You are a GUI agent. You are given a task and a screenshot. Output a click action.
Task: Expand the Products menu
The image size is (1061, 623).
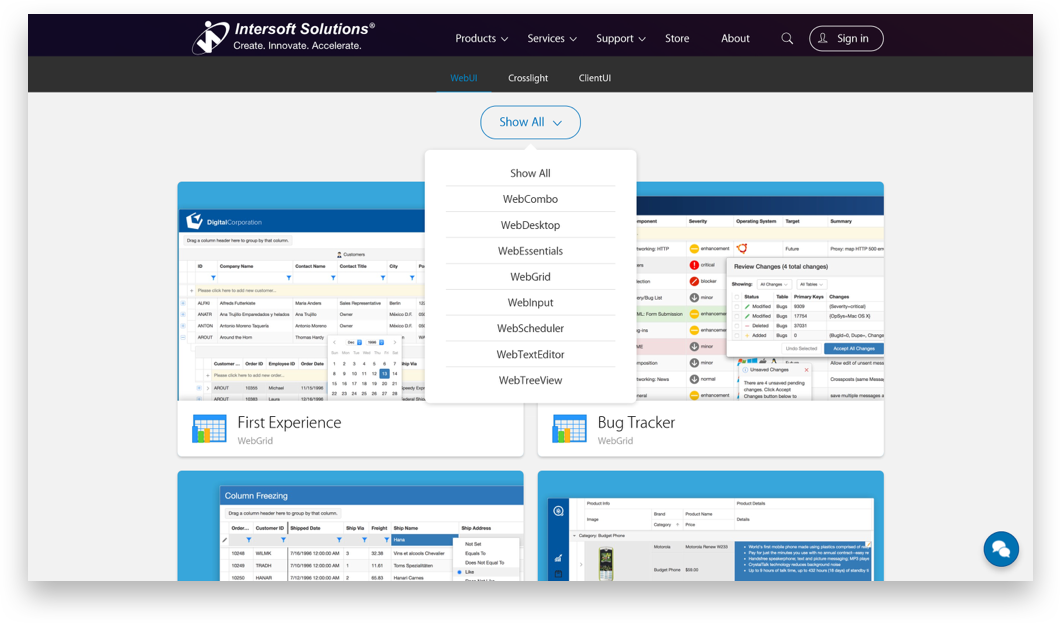pyautogui.click(x=481, y=39)
